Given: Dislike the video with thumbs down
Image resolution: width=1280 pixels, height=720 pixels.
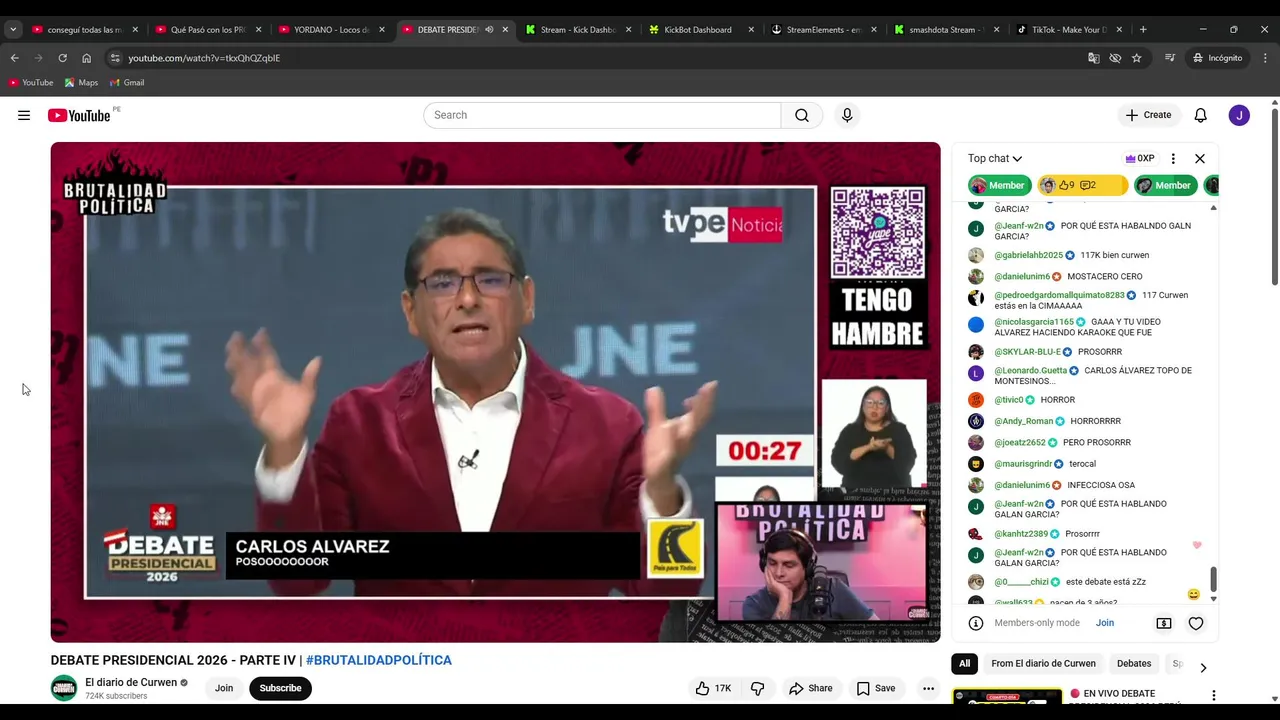Looking at the screenshot, I should click(758, 688).
